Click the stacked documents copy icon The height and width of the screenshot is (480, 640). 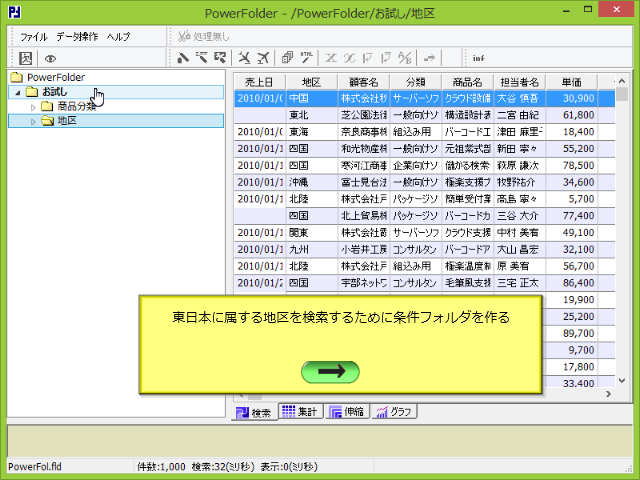[287, 58]
